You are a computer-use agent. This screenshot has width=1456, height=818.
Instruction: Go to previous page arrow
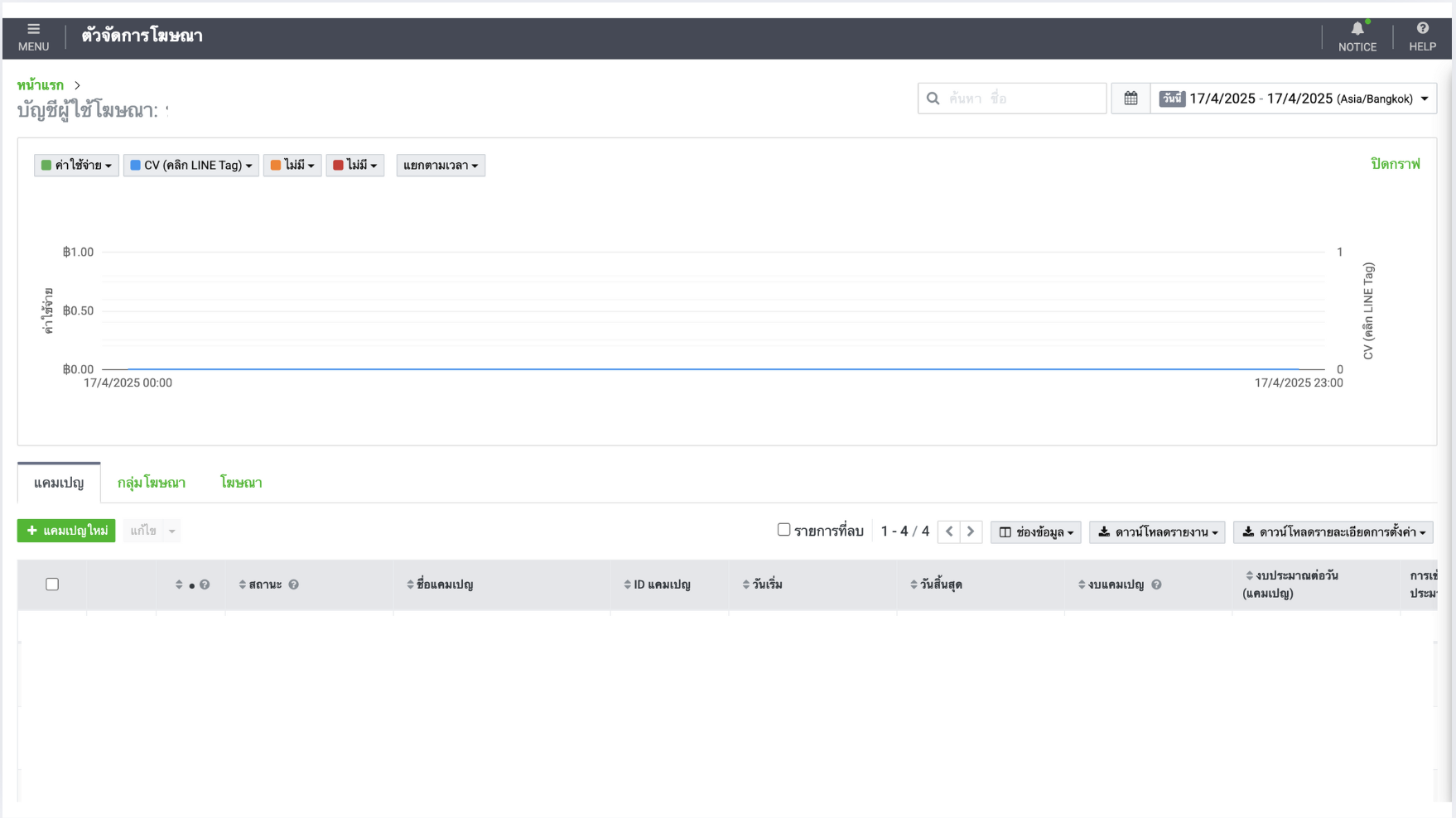point(949,532)
